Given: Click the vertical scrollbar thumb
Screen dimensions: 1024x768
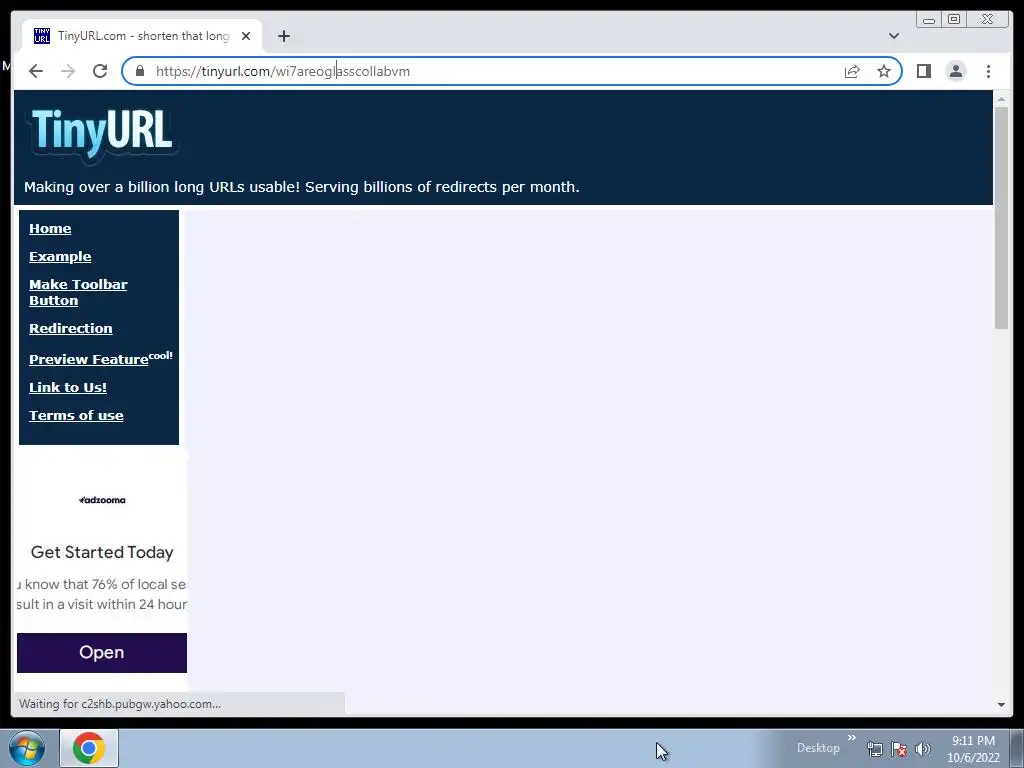Looking at the screenshot, I should (x=1001, y=218).
